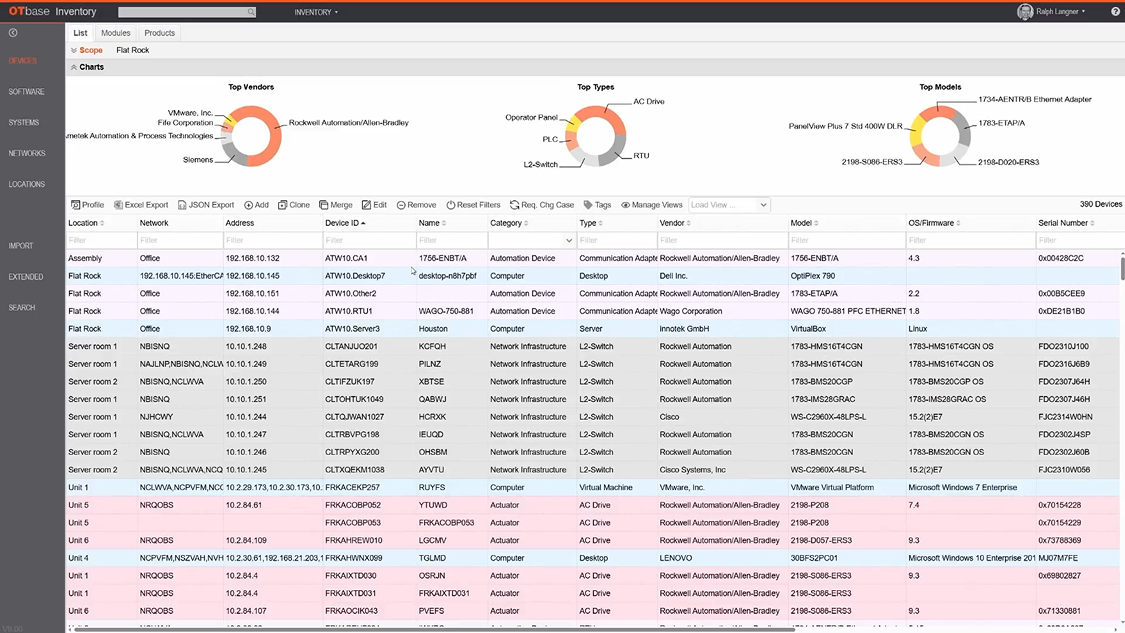Open the help question mark icon
Viewport: 1125px width, 633px height.
coord(1116,11)
